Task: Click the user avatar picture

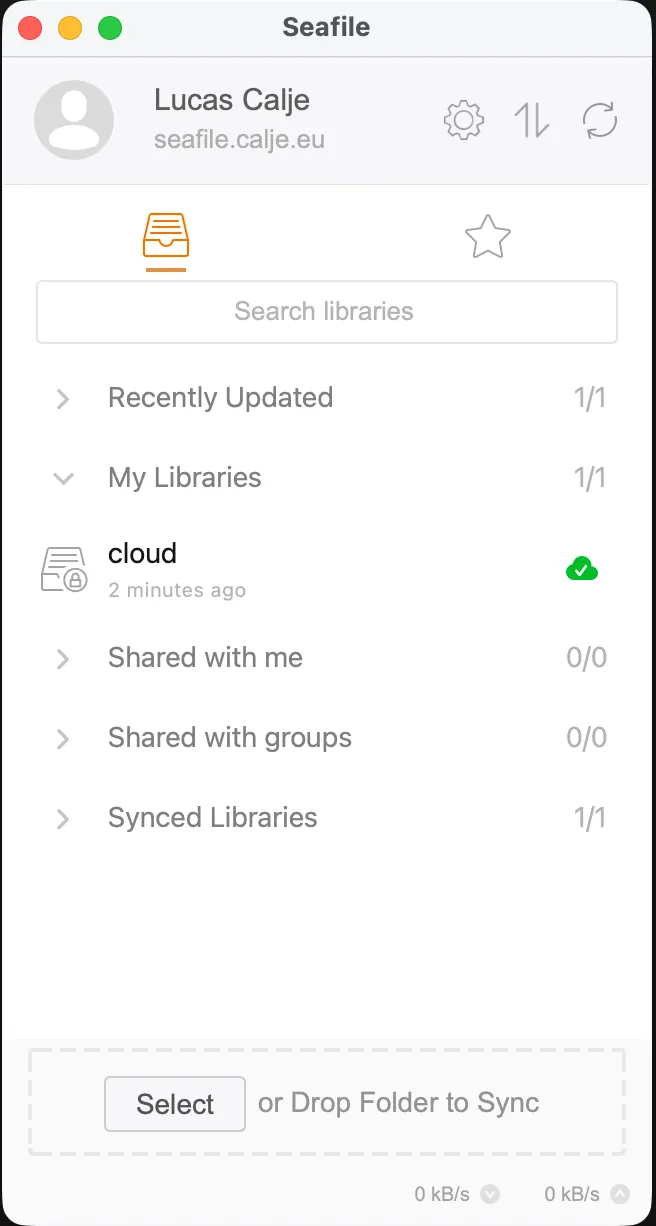Action: 74,120
